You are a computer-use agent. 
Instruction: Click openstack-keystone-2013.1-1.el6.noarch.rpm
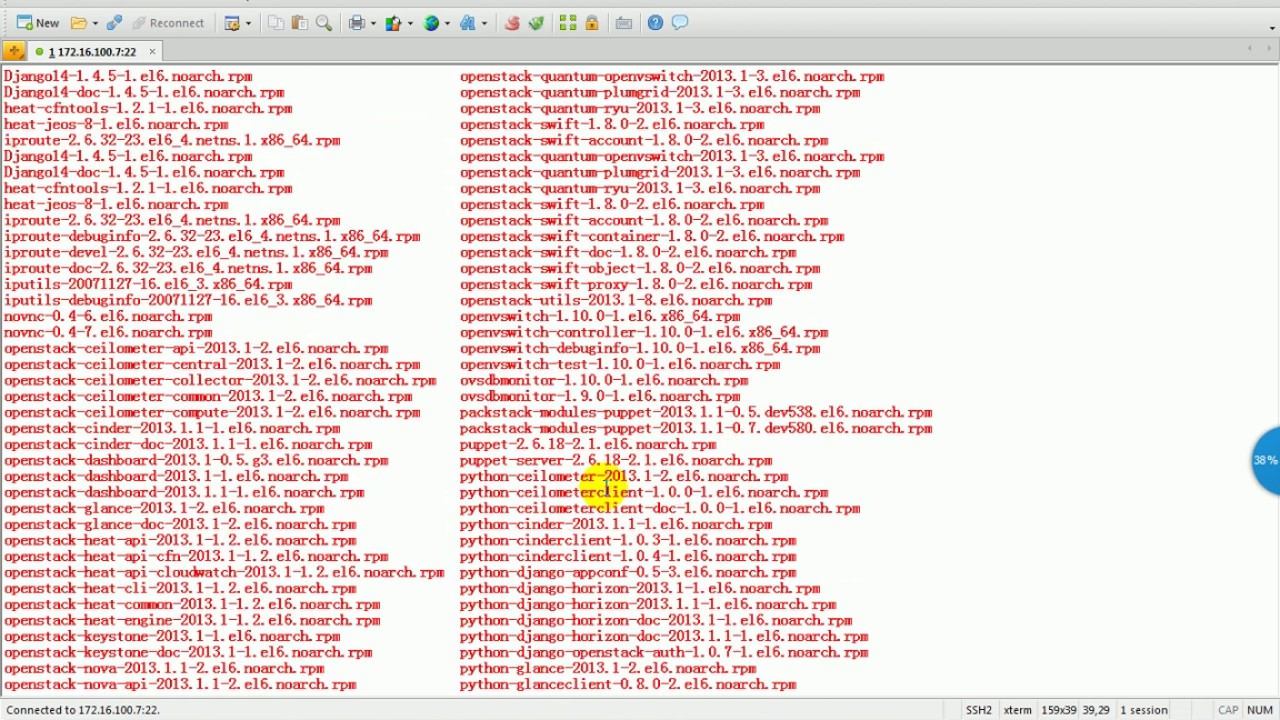(x=172, y=636)
